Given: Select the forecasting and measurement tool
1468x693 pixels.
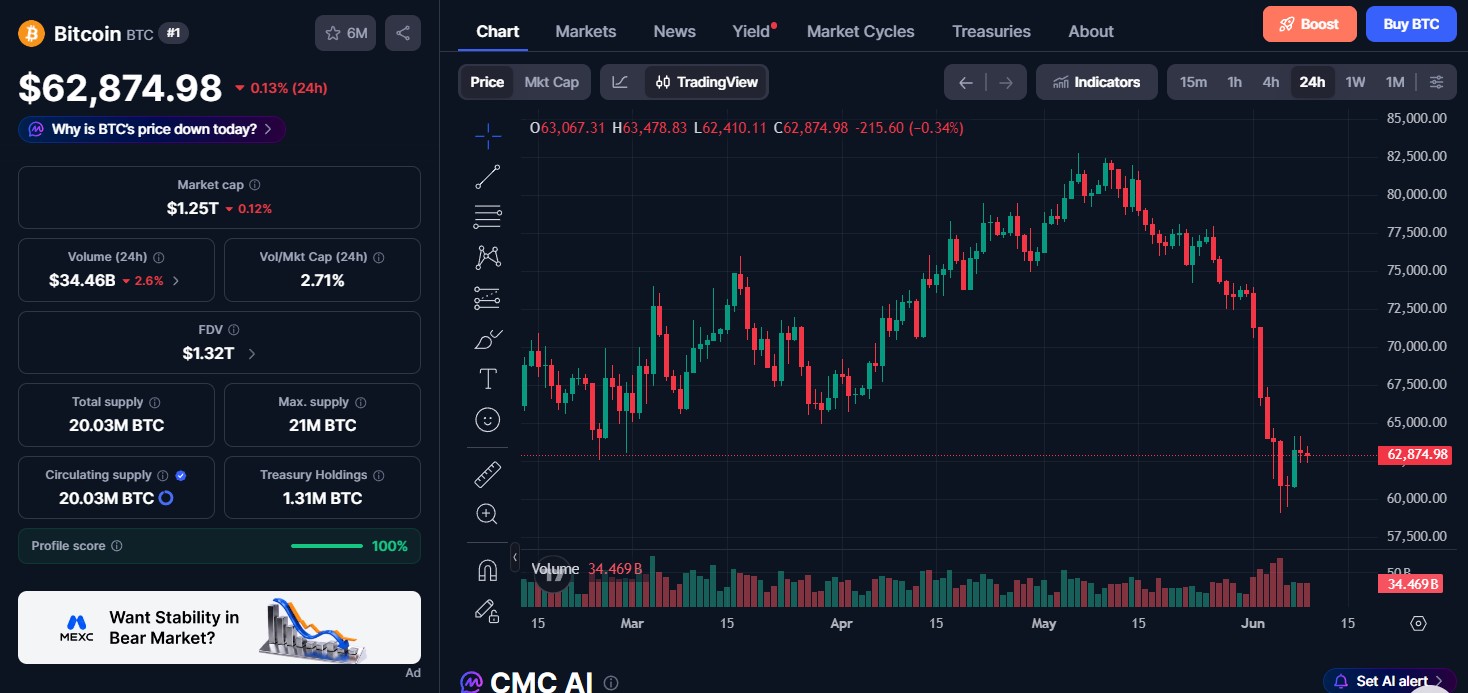Looking at the screenshot, I should tap(488, 297).
